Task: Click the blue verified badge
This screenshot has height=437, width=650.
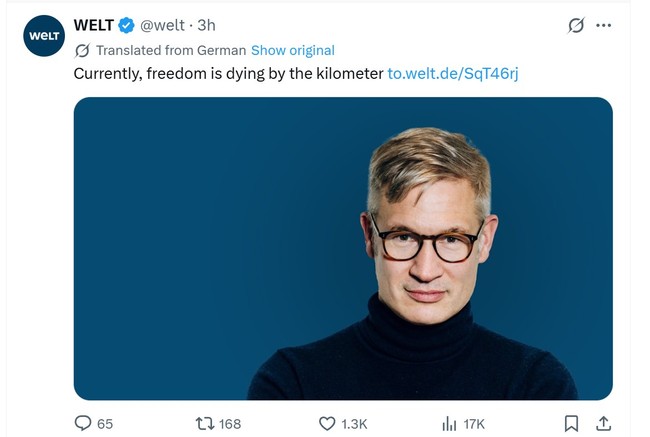Action: click(x=128, y=25)
